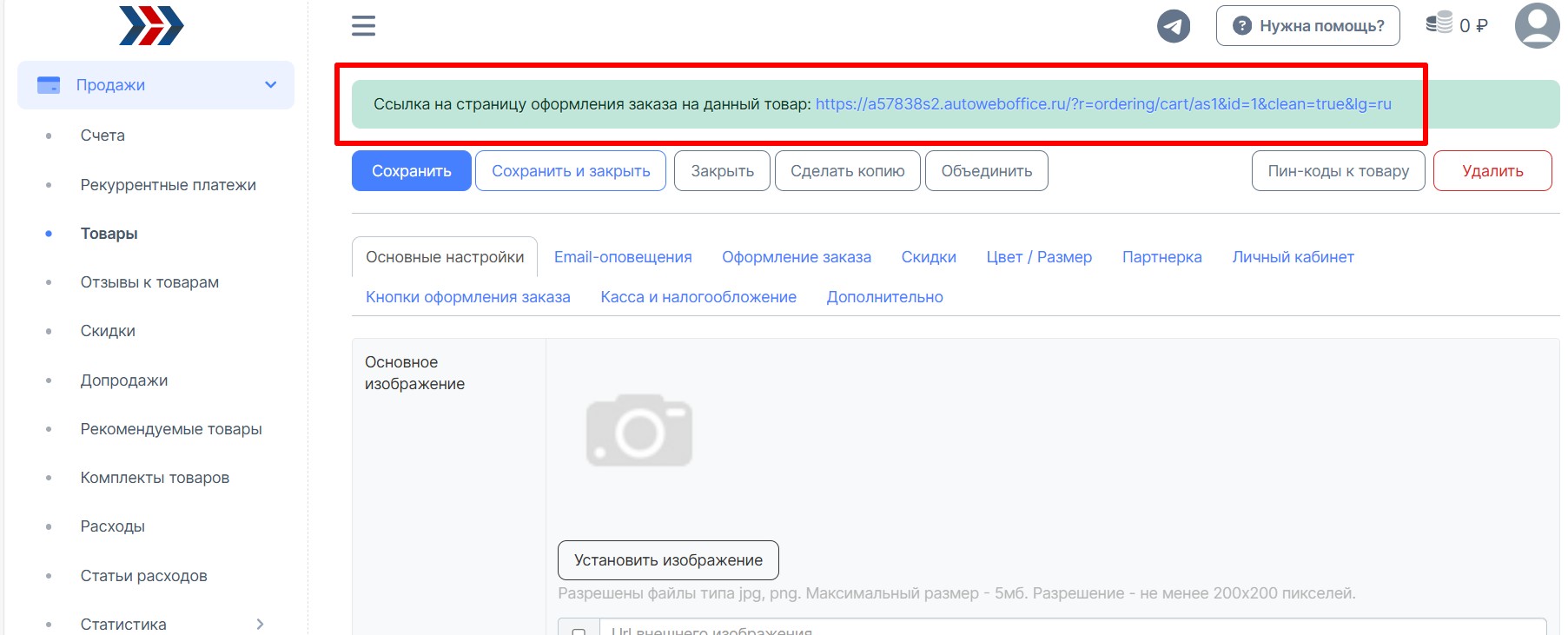Image resolution: width=1568 pixels, height=635 pixels.
Task: Open the Цвет / Размер tab
Action: coord(1039,257)
